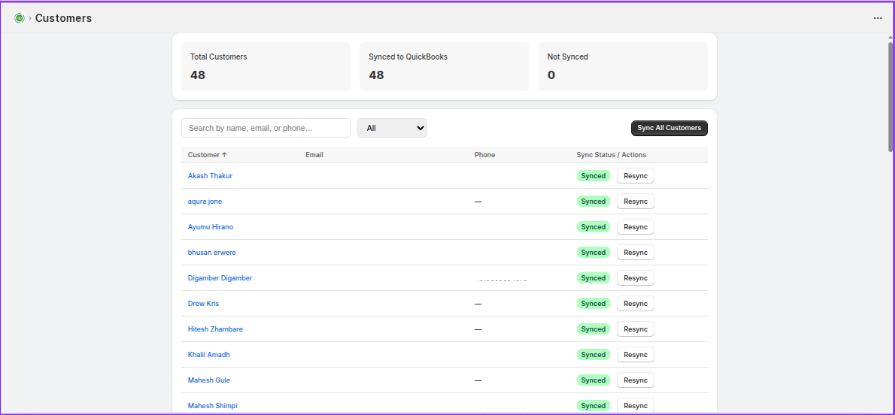Open the three-dot more options menu

[x=877, y=18]
